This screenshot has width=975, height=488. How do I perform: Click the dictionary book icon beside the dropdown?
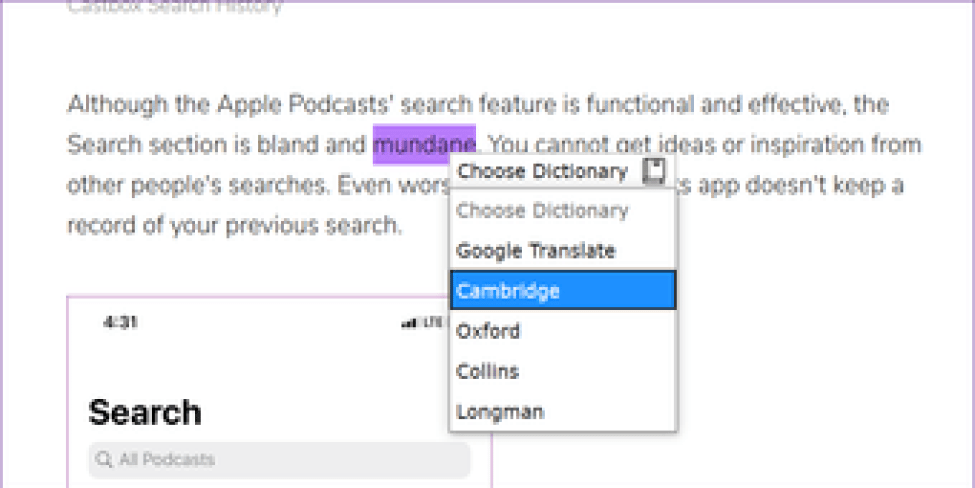(x=653, y=171)
